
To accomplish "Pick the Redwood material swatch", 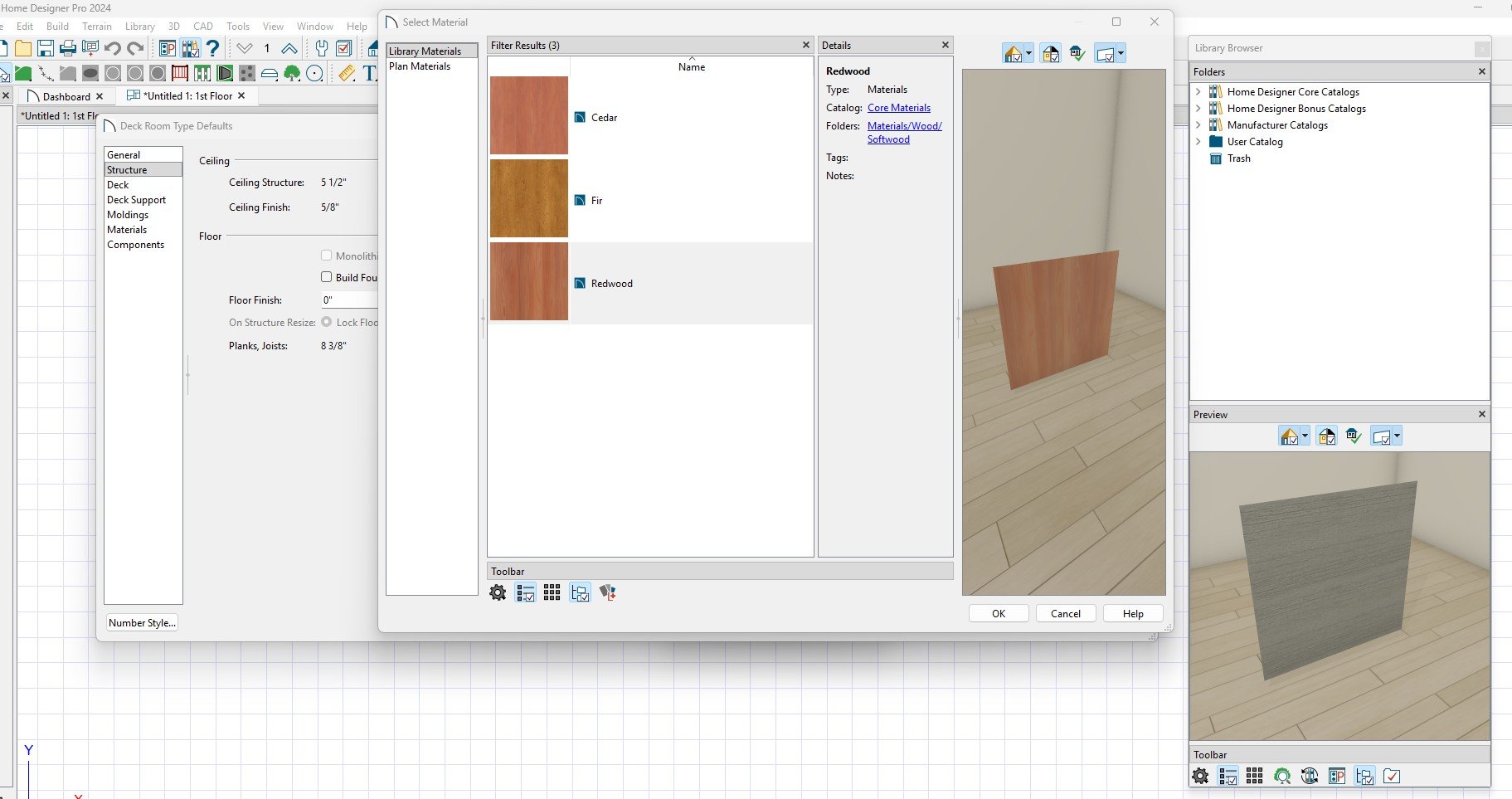I will click(x=529, y=281).
